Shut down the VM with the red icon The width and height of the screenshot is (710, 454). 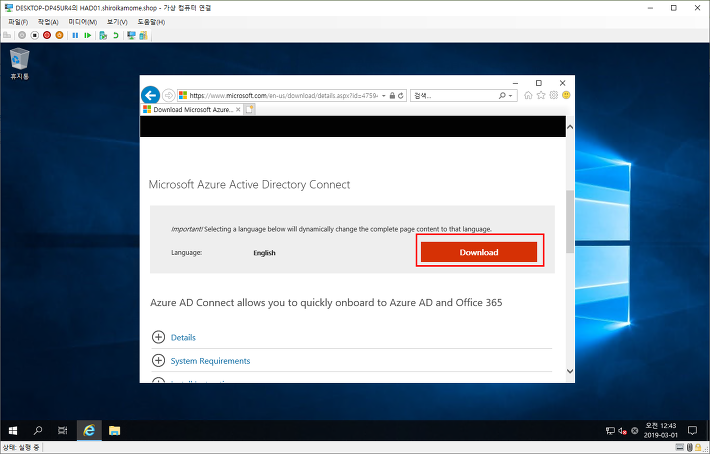(47, 35)
